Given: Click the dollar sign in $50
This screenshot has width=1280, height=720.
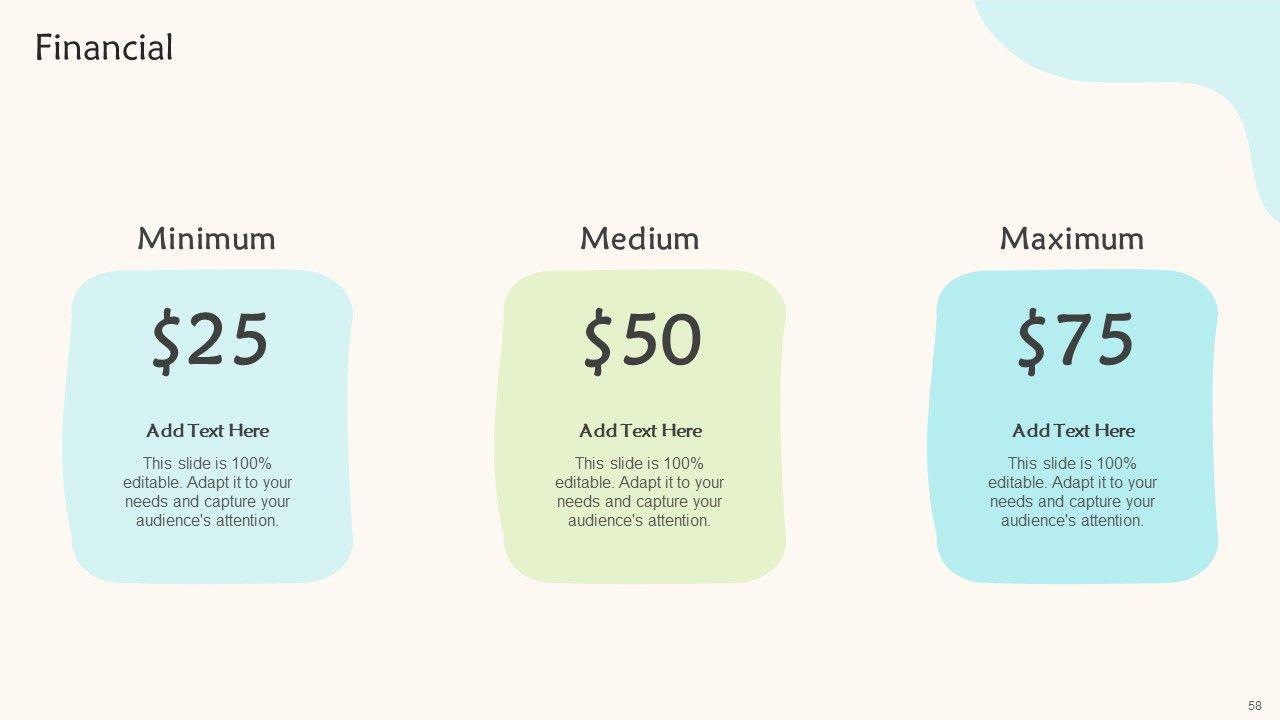Looking at the screenshot, I should (598, 341).
